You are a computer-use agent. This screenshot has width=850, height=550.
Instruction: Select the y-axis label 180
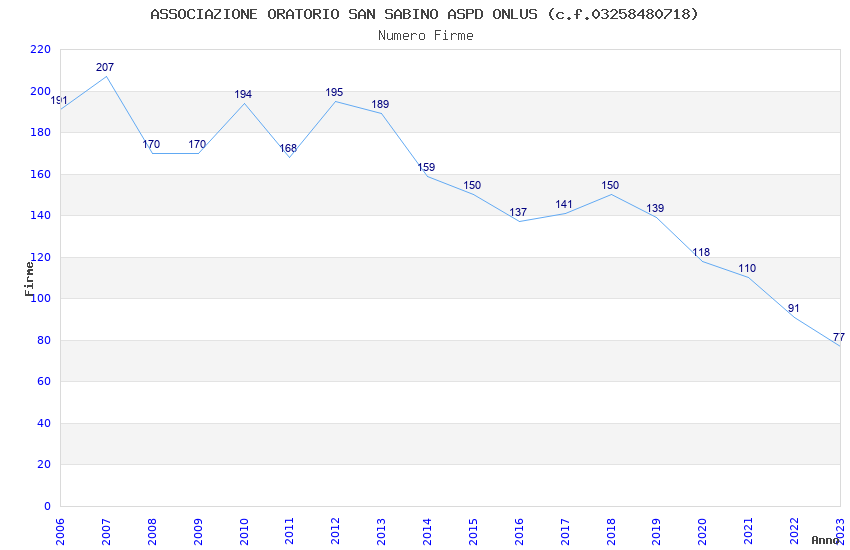click(x=40, y=132)
